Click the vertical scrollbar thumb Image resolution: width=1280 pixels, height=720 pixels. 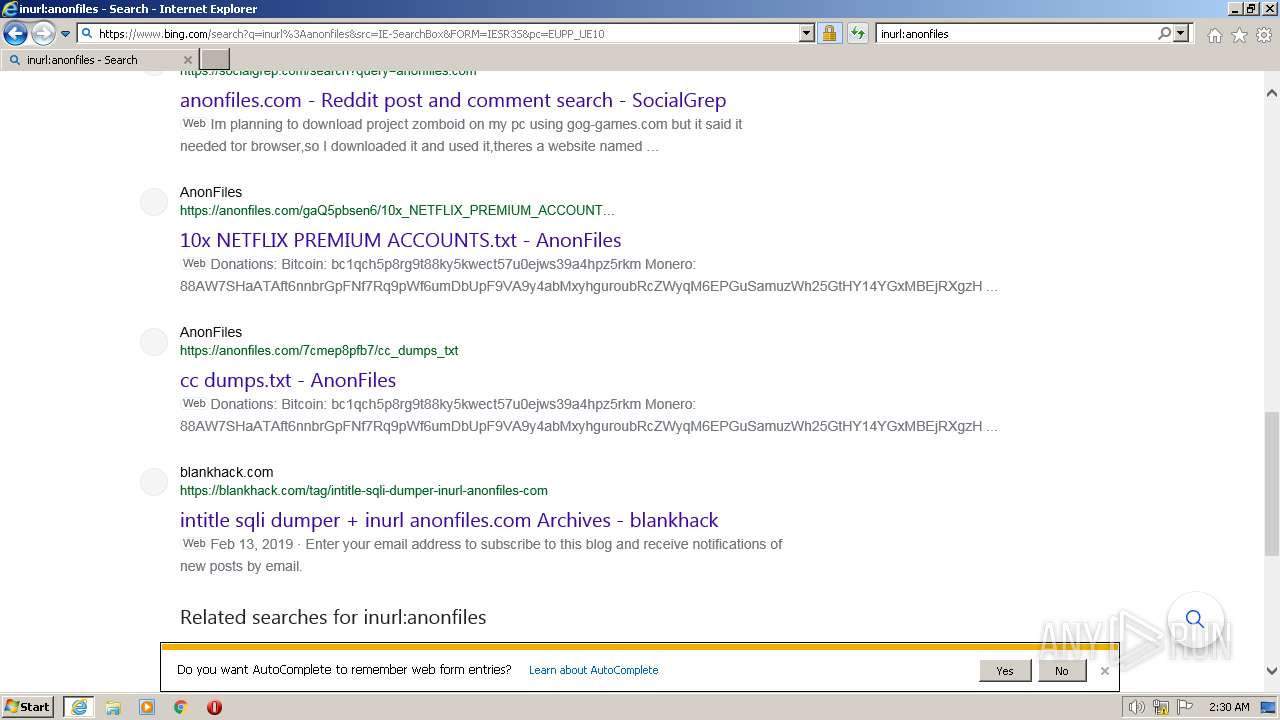tap(1272, 483)
